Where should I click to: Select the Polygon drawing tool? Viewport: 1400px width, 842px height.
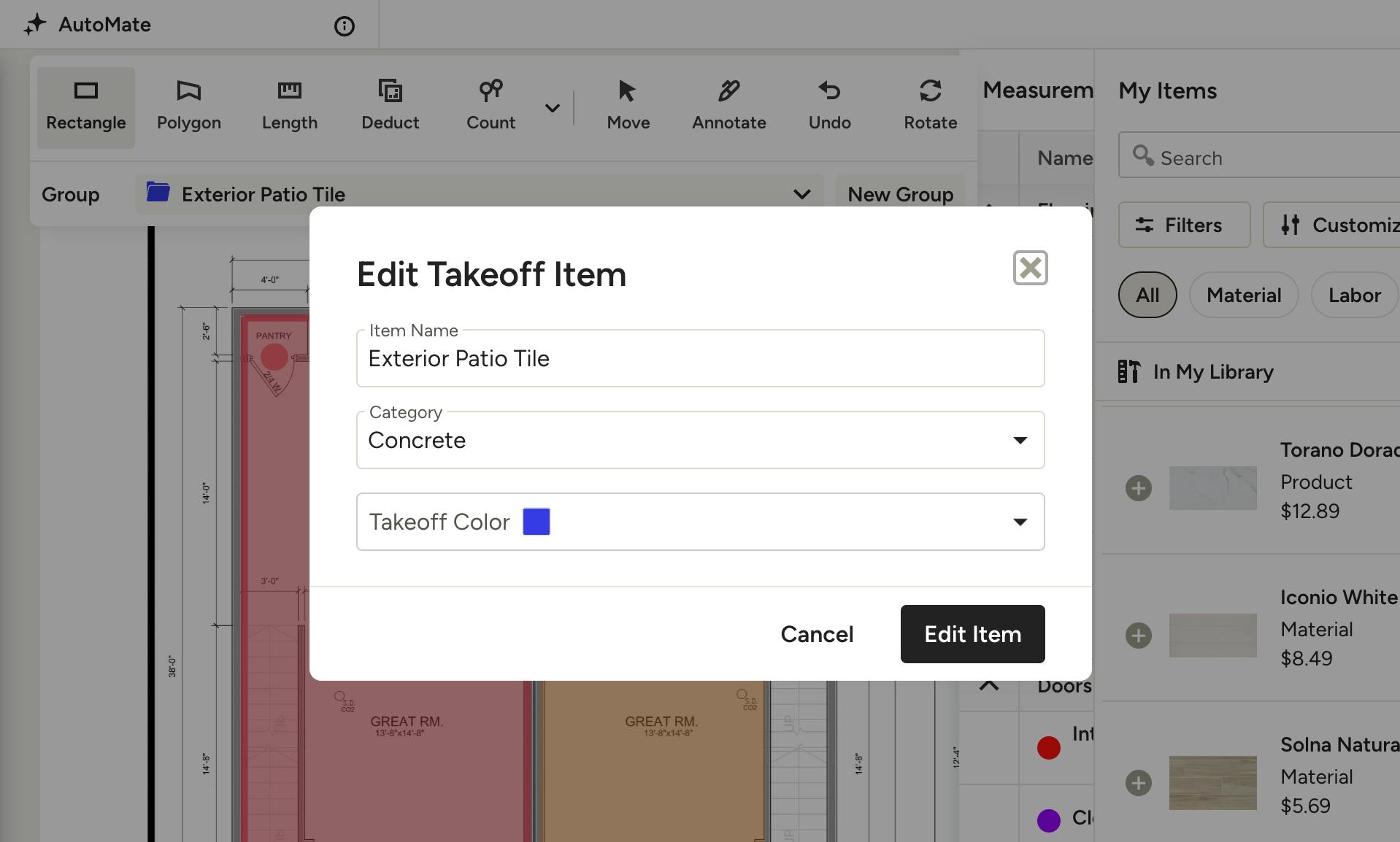(189, 107)
